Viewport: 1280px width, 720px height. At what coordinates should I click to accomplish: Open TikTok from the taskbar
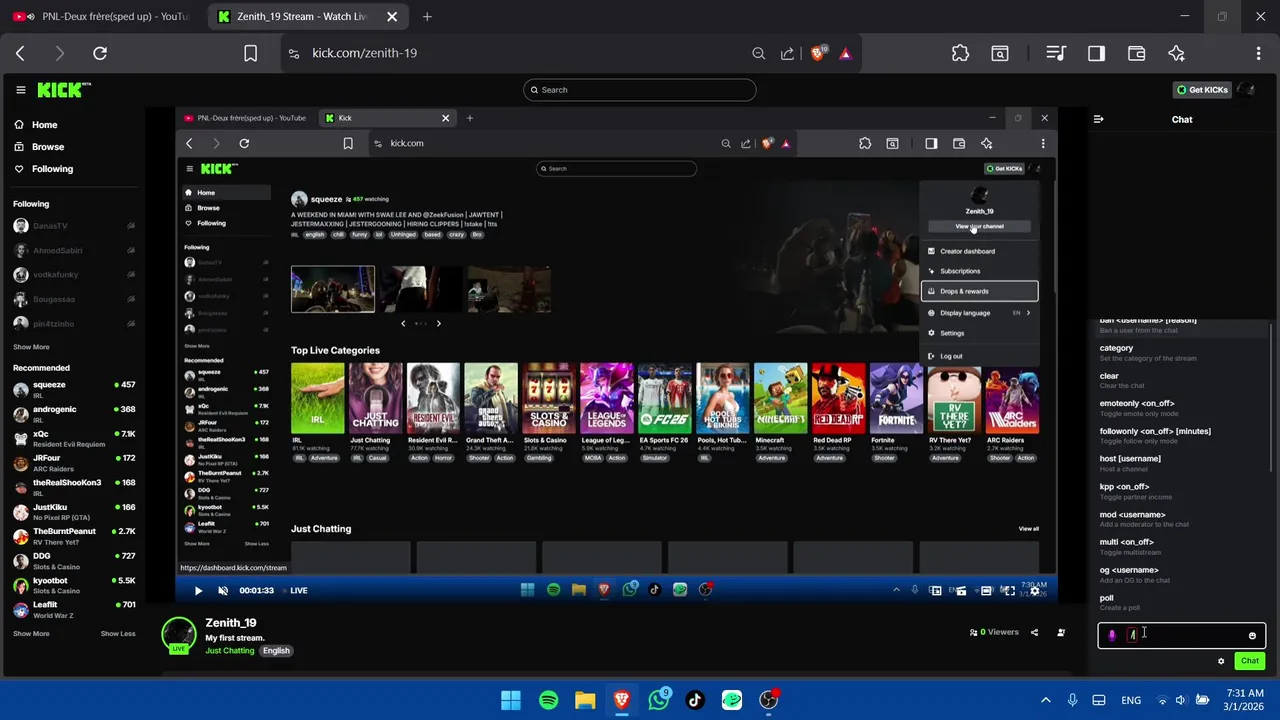click(695, 700)
